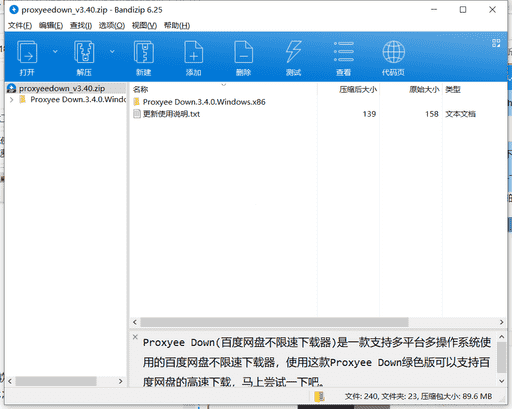Sort by the Name (名称) column header
The height and width of the screenshot is (409, 512).
[x=140, y=89]
